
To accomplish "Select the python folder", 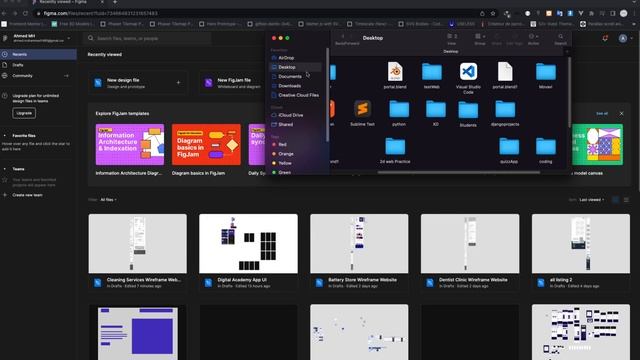I will coord(399,109).
